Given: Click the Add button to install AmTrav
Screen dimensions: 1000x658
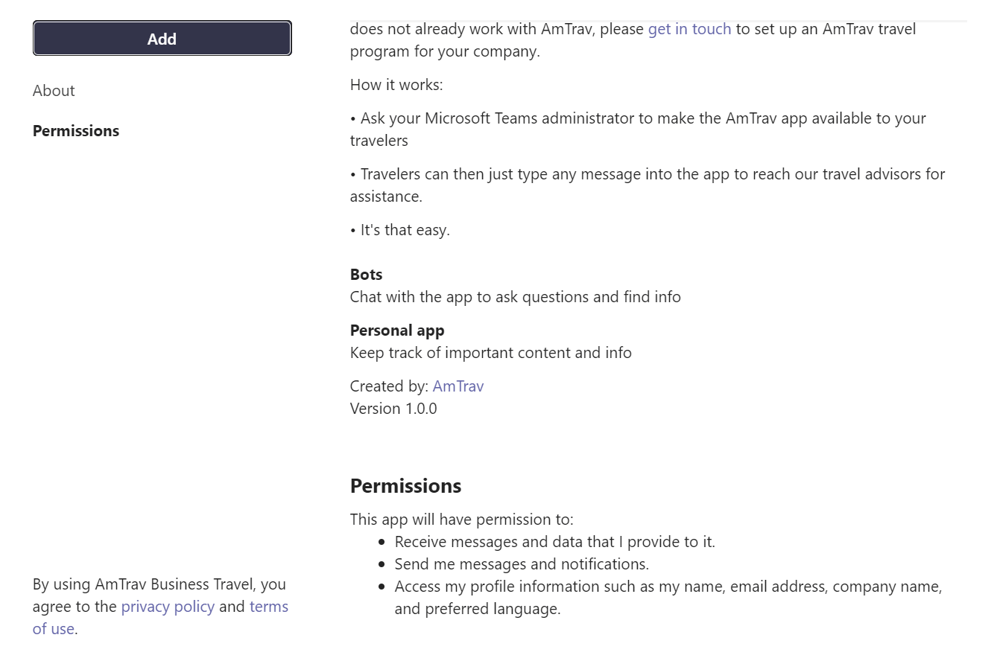Looking at the screenshot, I should [x=161, y=38].
